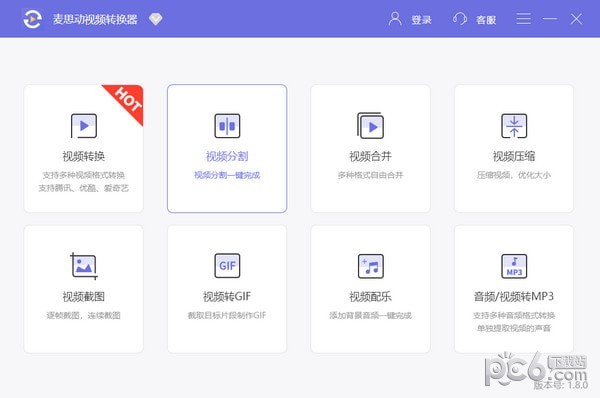Click the 麦思动视频转换器 app title
Image resolution: width=600 pixels, height=398 pixels.
(x=95, y=19)
